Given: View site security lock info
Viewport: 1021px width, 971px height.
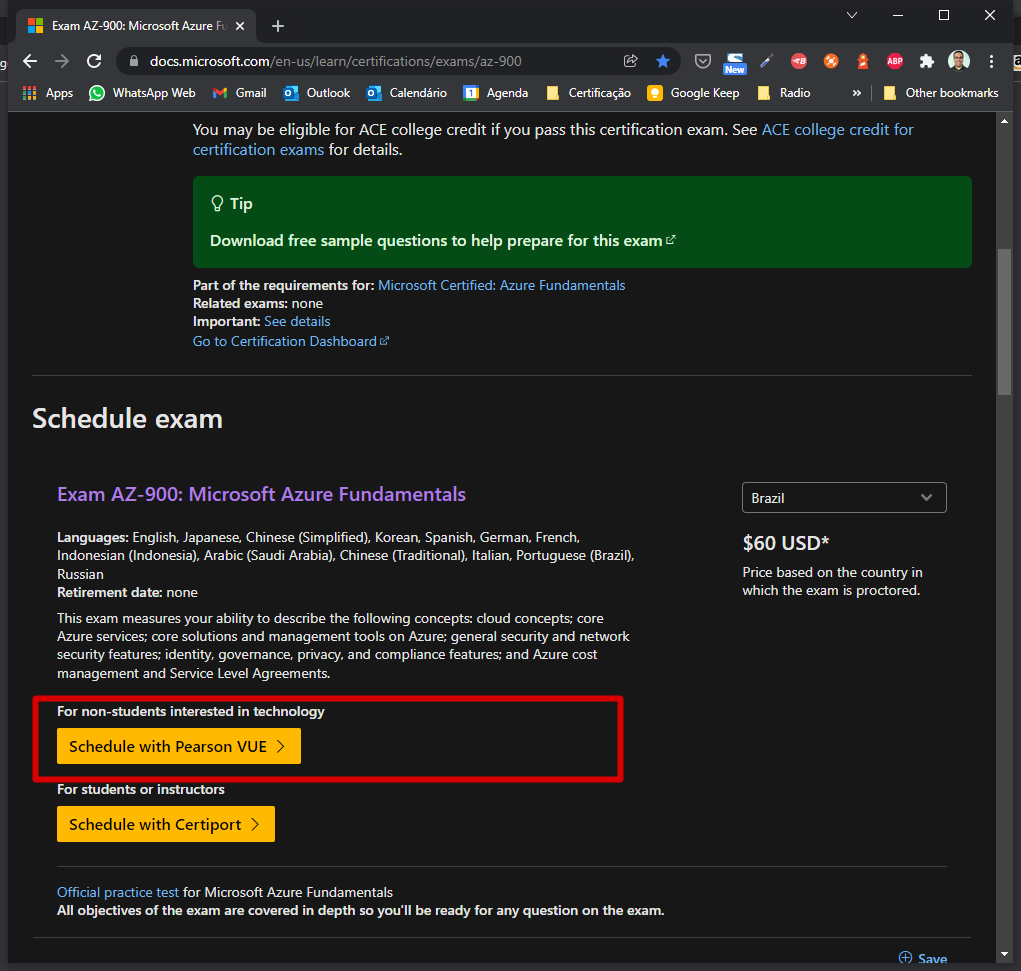Looking at the screenshot, I should click(x=134, y=61).
